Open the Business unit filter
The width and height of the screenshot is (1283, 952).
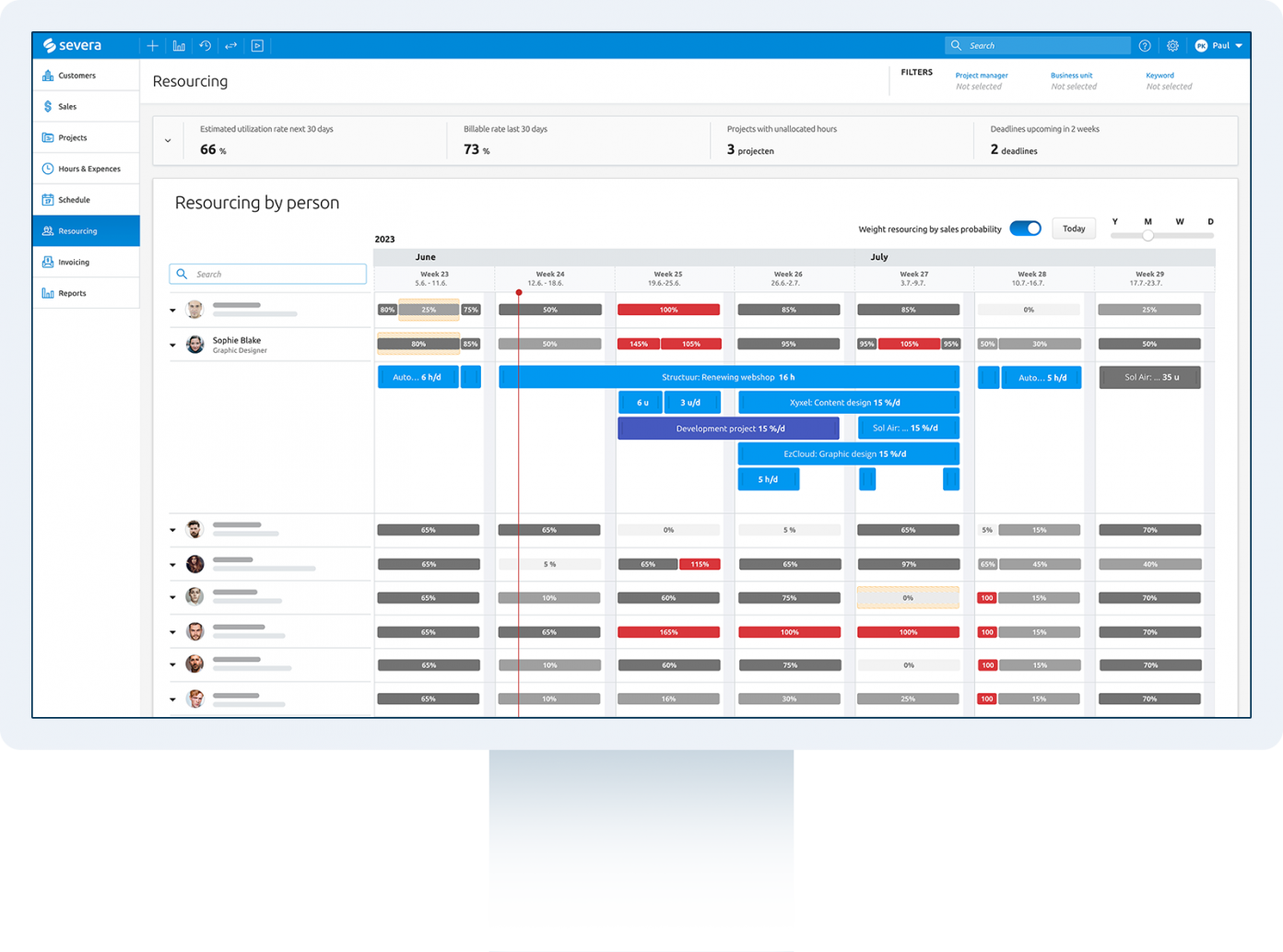tap(1074, 81)
